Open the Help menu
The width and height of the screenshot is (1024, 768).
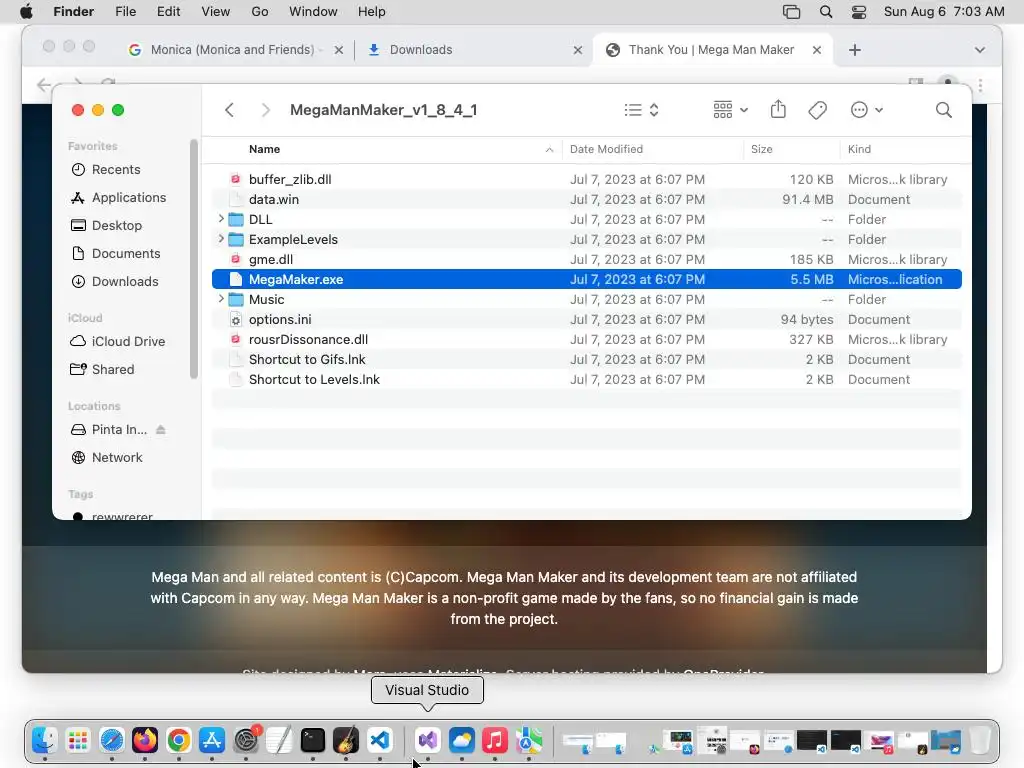point(372,12)
